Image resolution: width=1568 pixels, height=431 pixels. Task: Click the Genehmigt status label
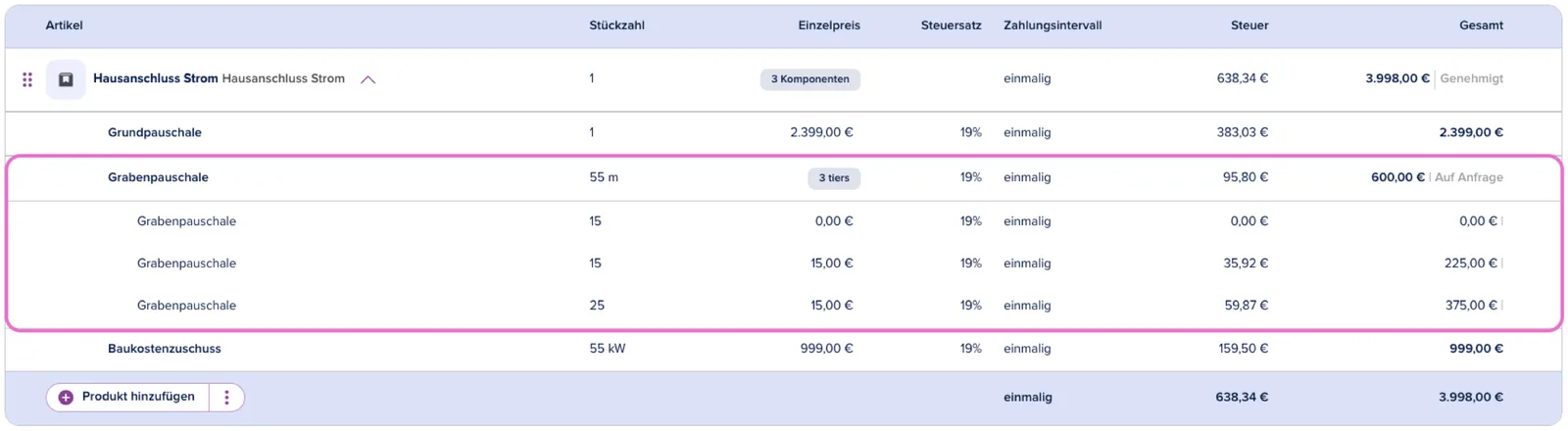tap(1472, 78)
